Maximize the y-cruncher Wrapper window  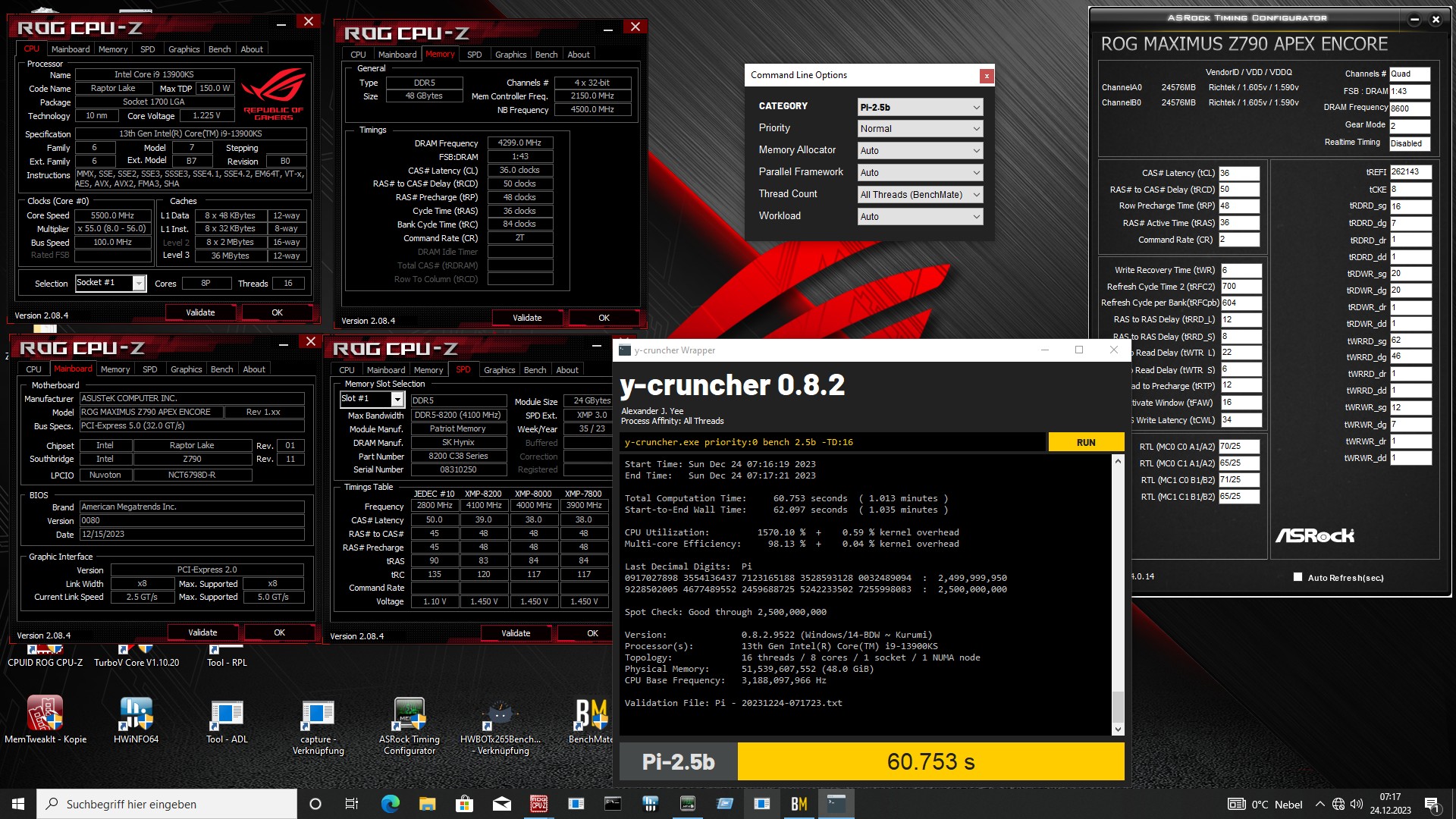click(x=1078, y=350)
